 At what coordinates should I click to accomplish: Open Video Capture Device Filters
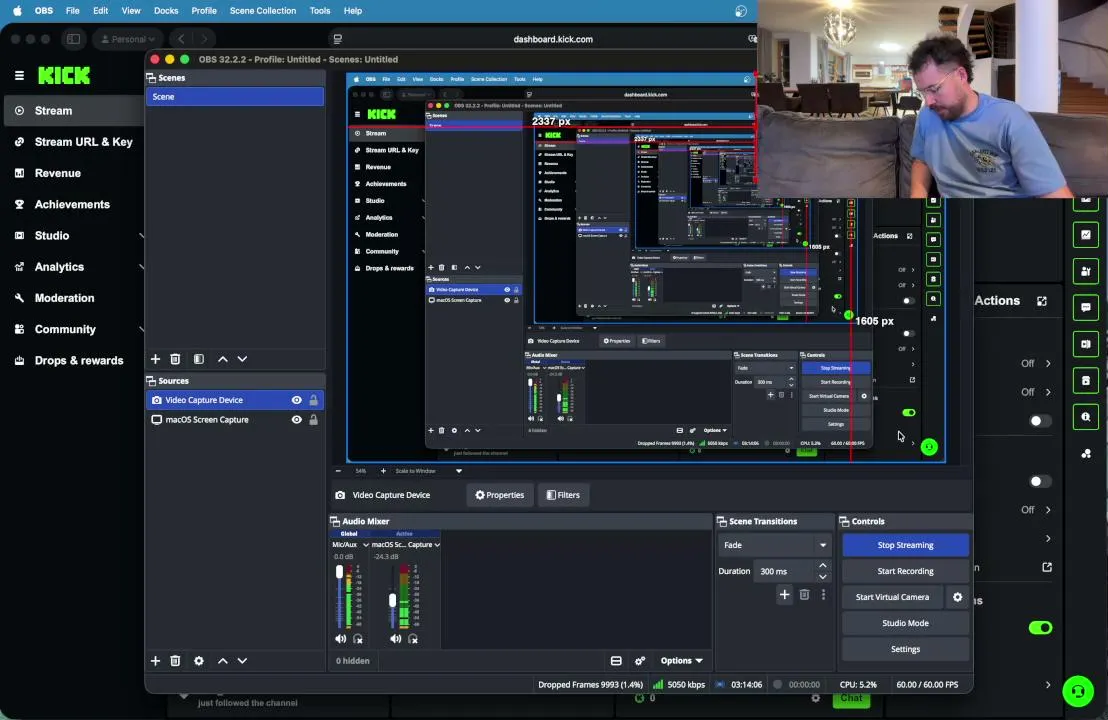563,495
